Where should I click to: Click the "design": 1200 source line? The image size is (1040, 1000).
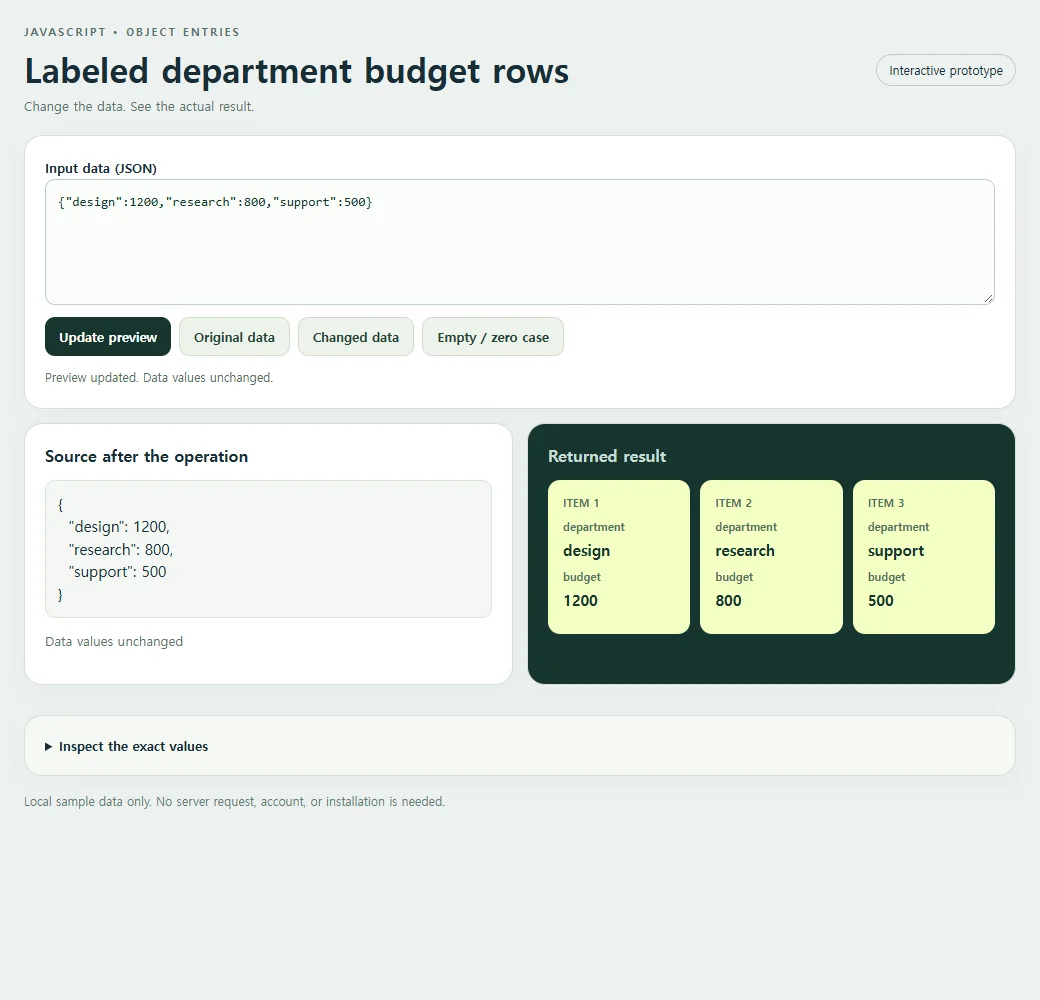tap(119, 527)
